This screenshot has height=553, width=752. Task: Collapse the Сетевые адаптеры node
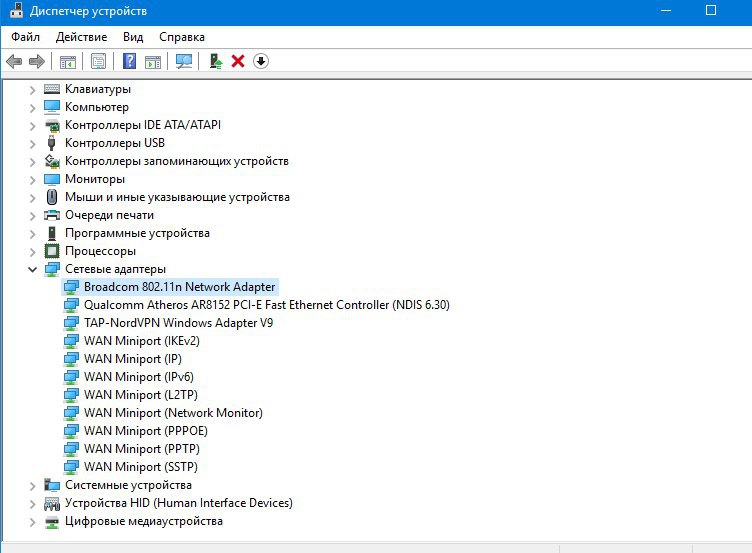coord(32,269)
